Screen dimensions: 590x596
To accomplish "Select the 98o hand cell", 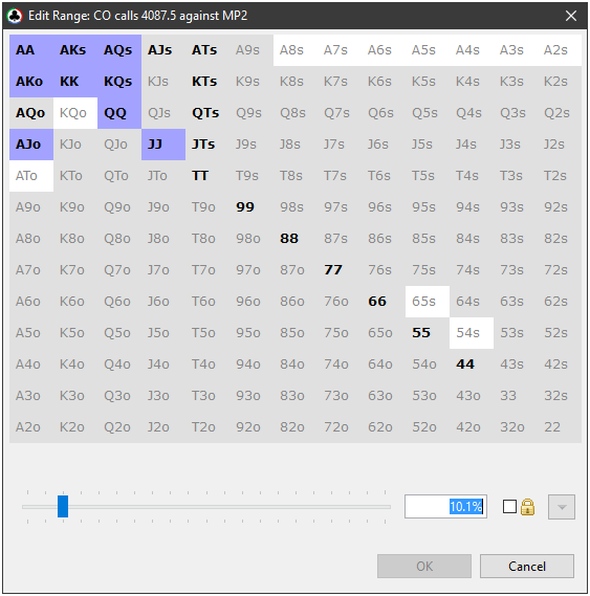I will tap(251, 239).
